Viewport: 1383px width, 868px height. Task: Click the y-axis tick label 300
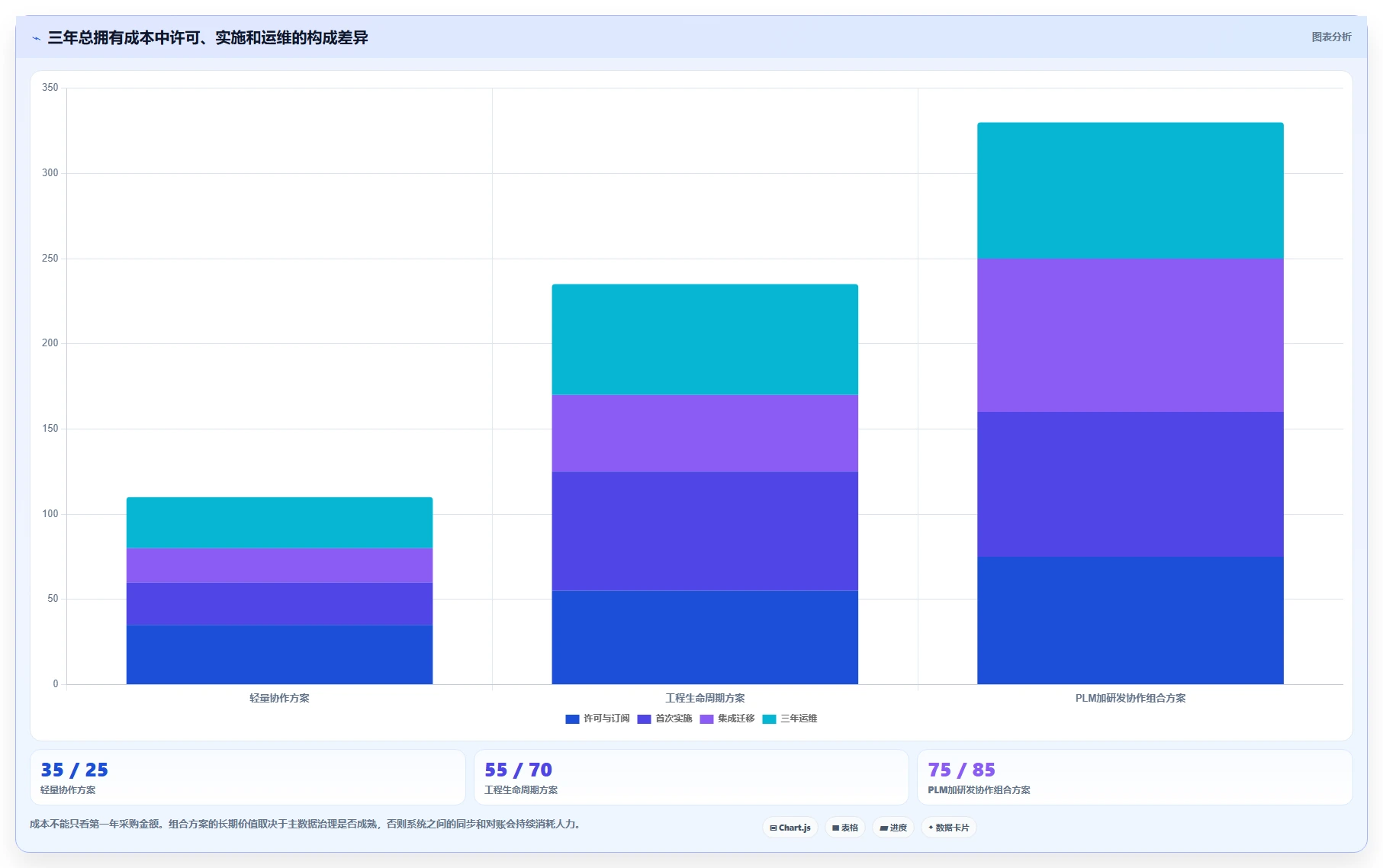click(50, 173)
